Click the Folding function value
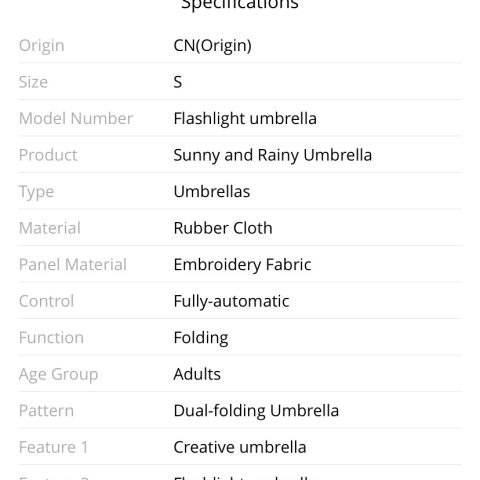 [201, 338]
